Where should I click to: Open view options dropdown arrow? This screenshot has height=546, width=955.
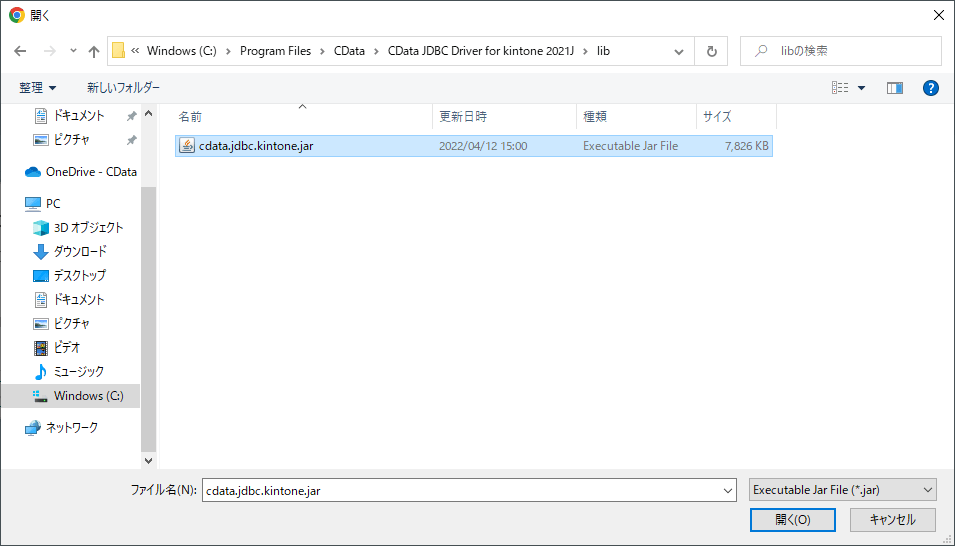pyautogui.click(x=861, y=88)
